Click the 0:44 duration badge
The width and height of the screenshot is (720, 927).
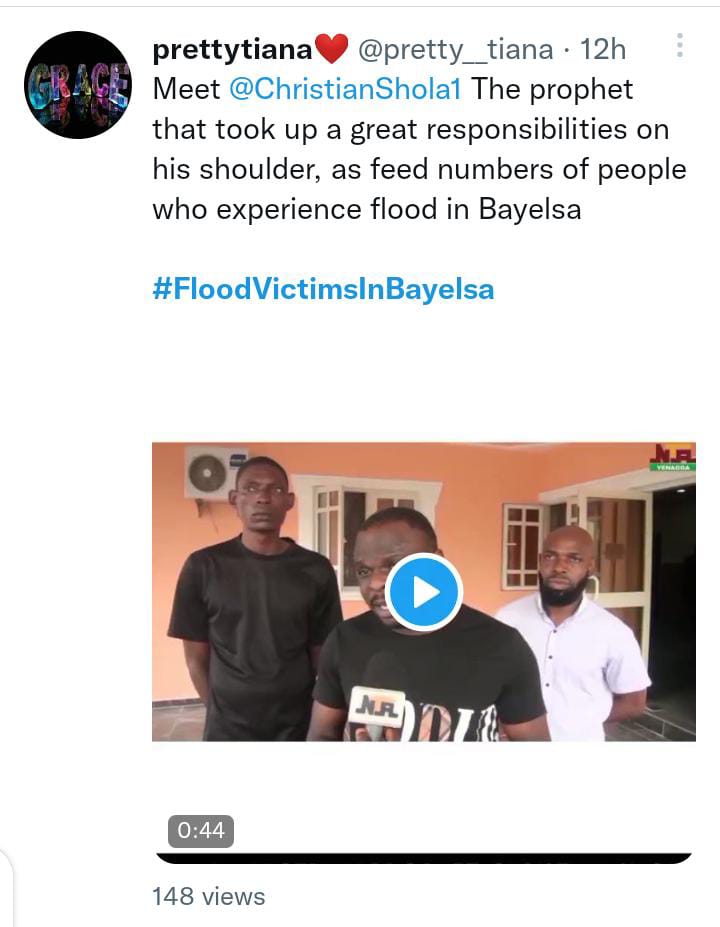pyautogui.click(x=200, y=831)
